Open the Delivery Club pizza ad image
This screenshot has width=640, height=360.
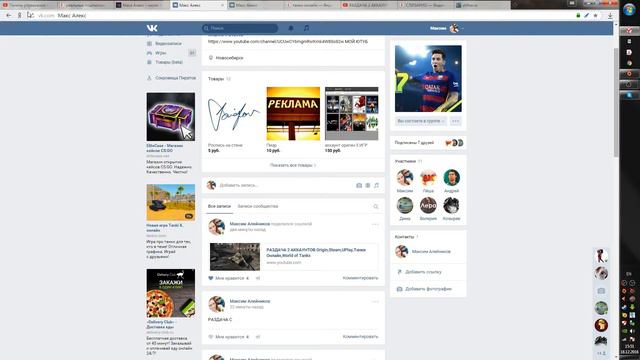coord(171,293)
